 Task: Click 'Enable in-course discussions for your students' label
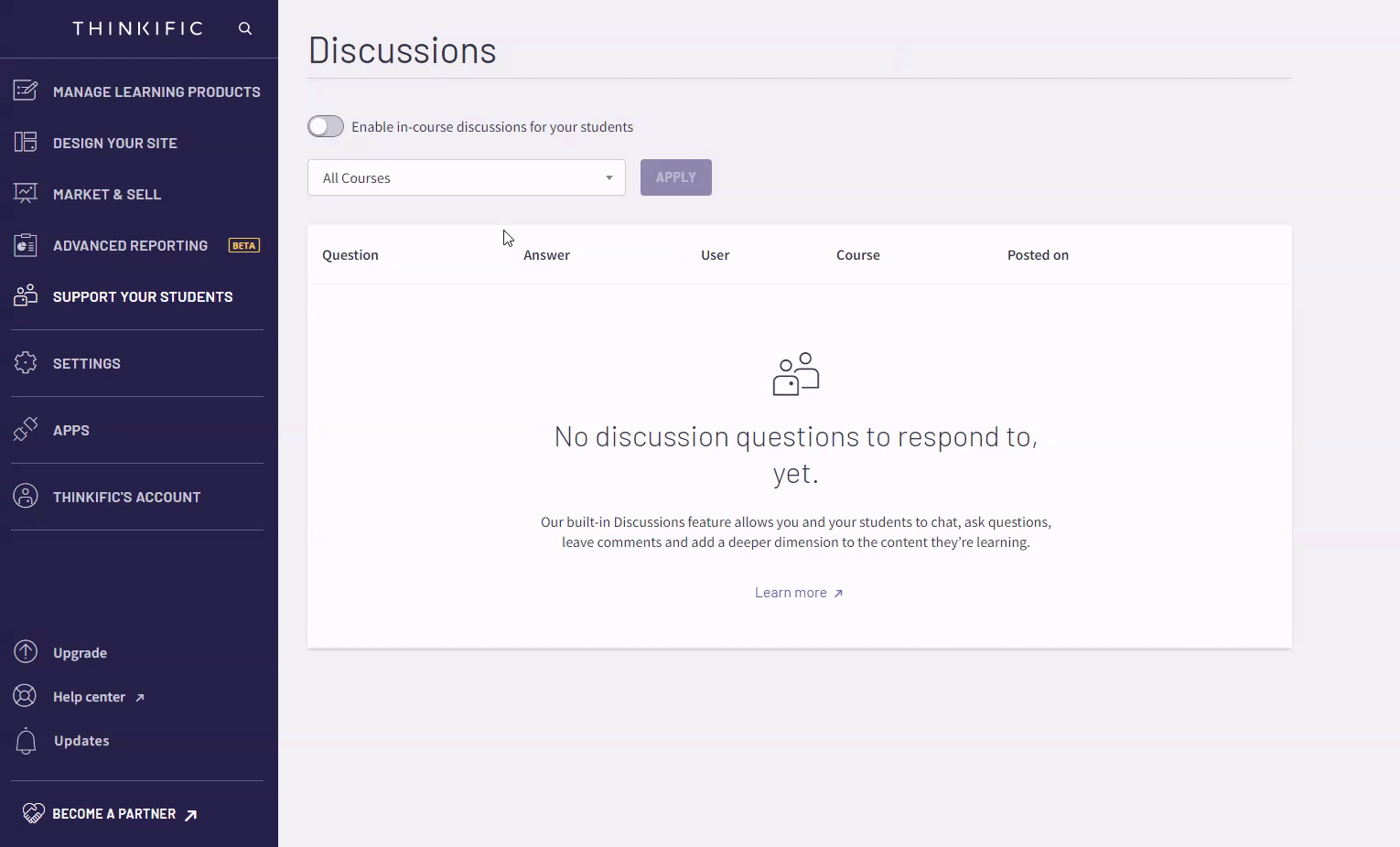tap(492, 127)
